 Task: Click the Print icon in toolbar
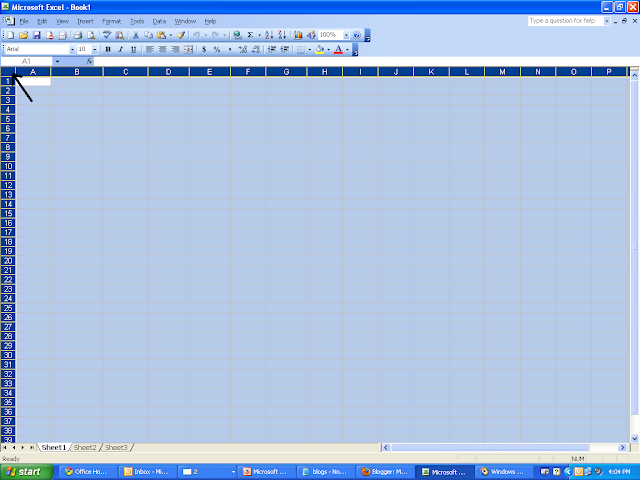(78, 35)
